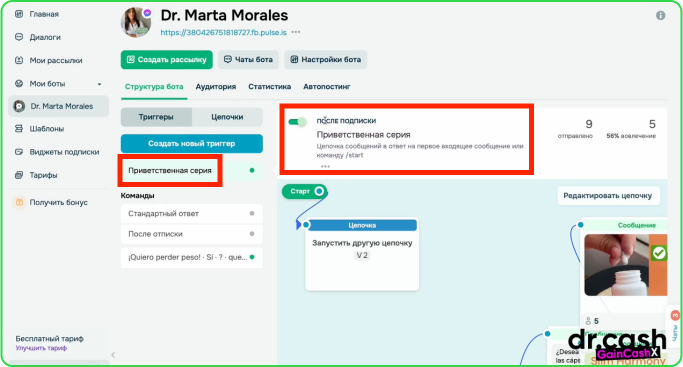Click the Улучшить тариф link
The width and height of the screenshot is (683, 367).
point(41,348)
